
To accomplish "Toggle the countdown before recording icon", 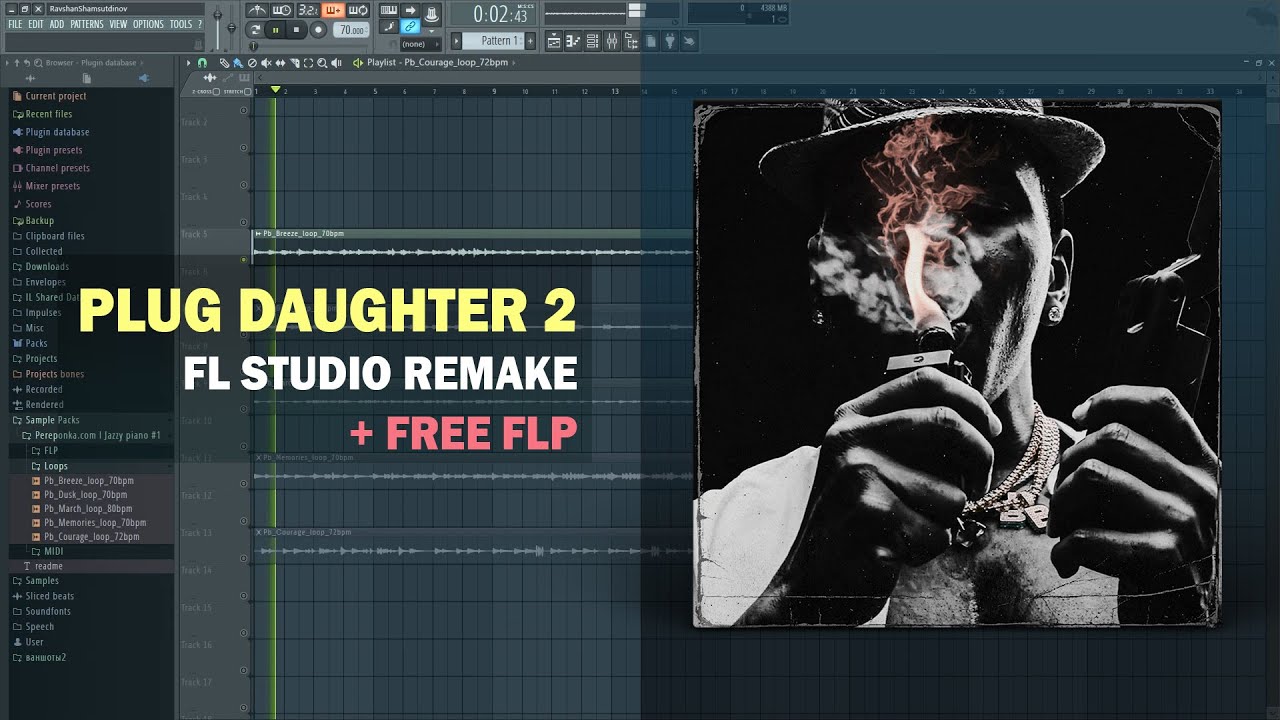I will pyautogui.click(x=310, y=10).
